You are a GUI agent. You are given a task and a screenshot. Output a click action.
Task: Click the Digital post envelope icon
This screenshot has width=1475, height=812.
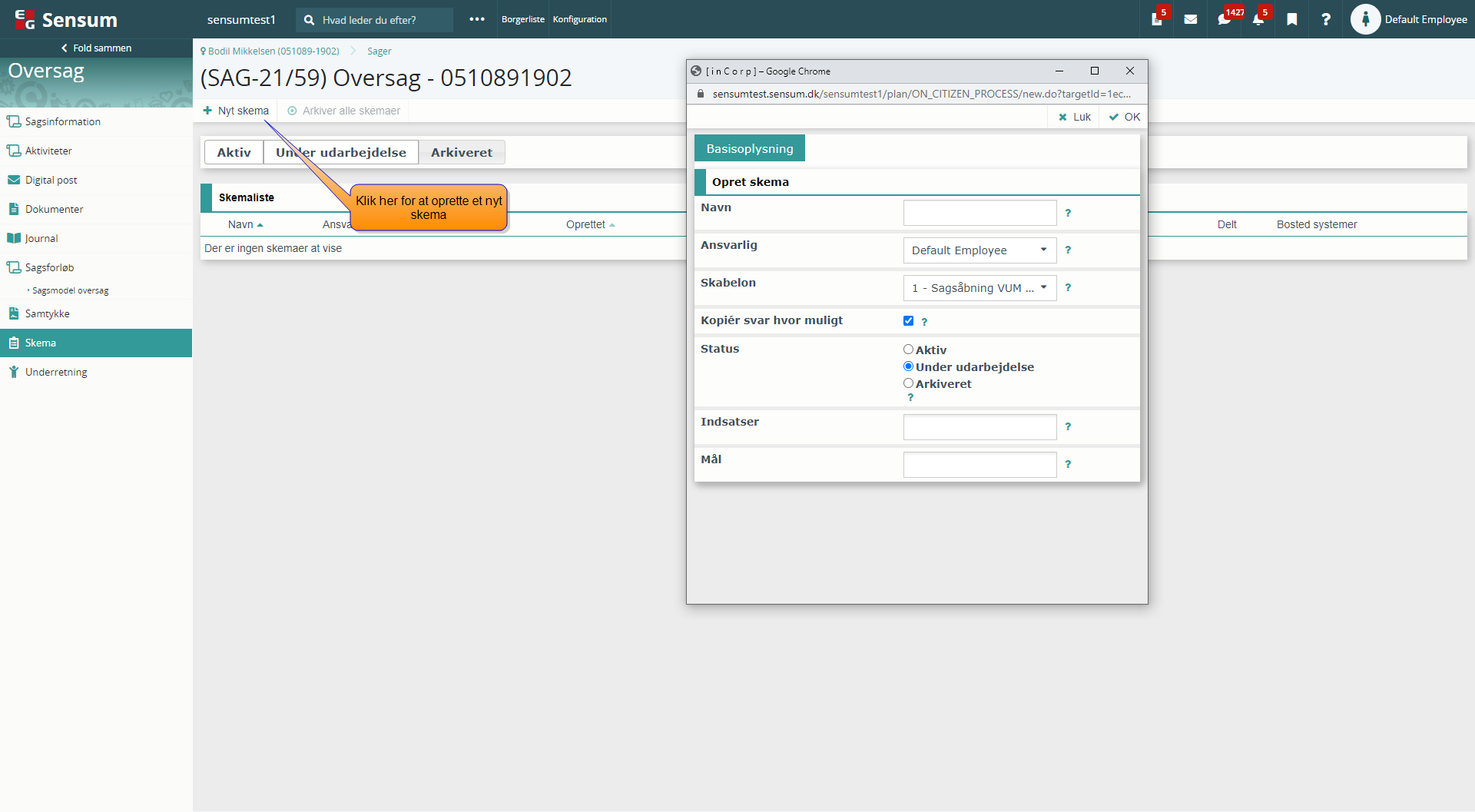pyautogui.click(x=14, y=180)
